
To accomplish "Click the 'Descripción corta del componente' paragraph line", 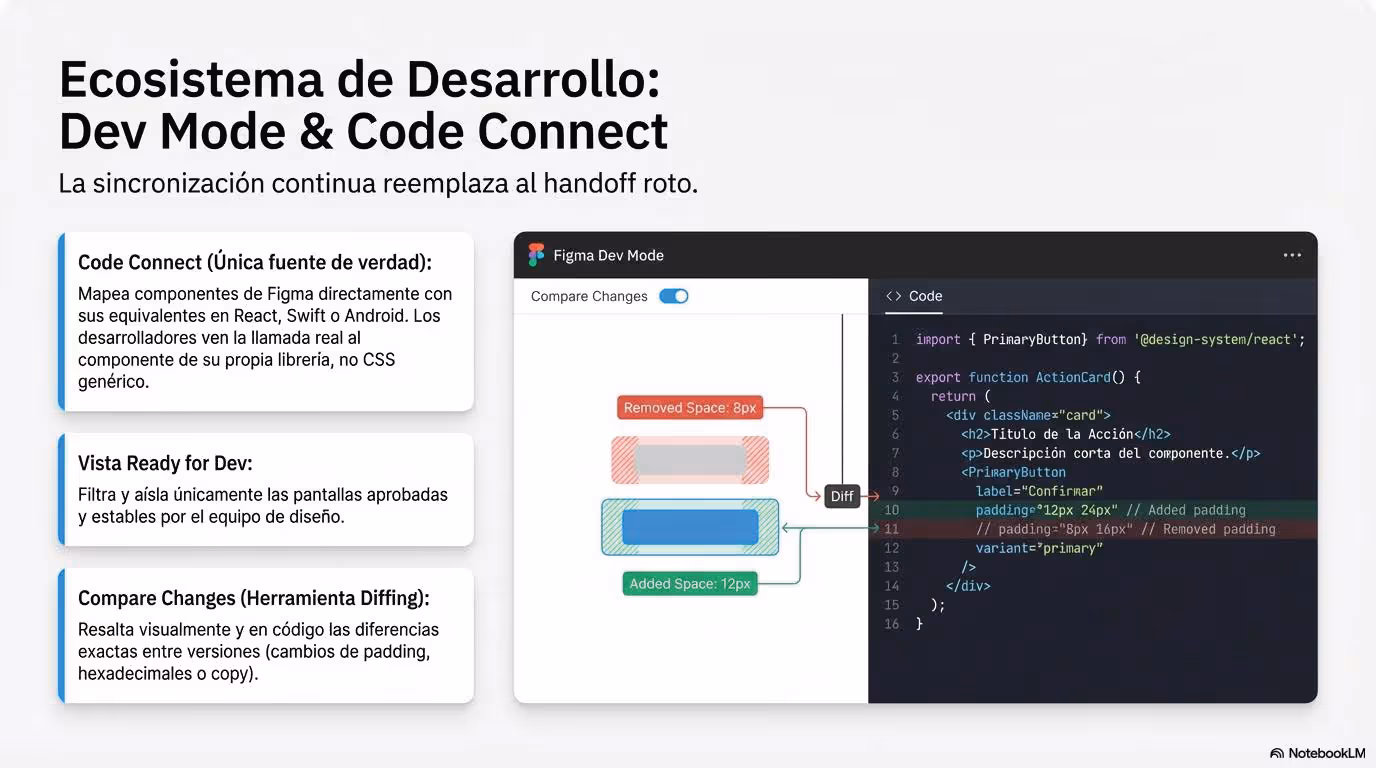I will pos(1110,453).
